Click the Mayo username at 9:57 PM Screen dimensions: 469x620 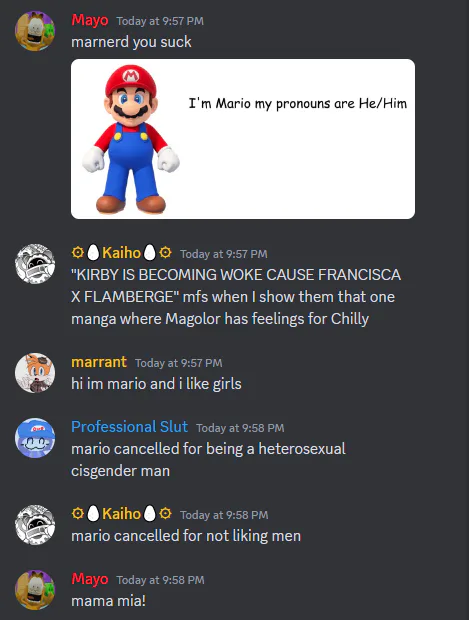[x=90, y=20]
